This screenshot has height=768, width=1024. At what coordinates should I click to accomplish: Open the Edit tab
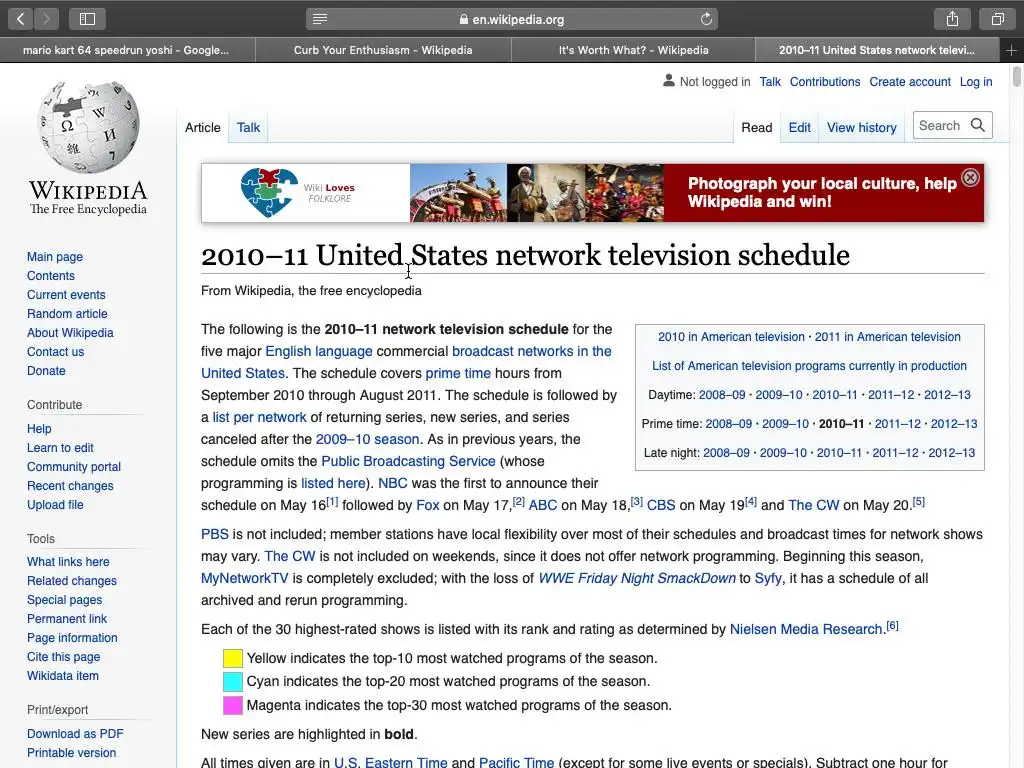(799, 127)
